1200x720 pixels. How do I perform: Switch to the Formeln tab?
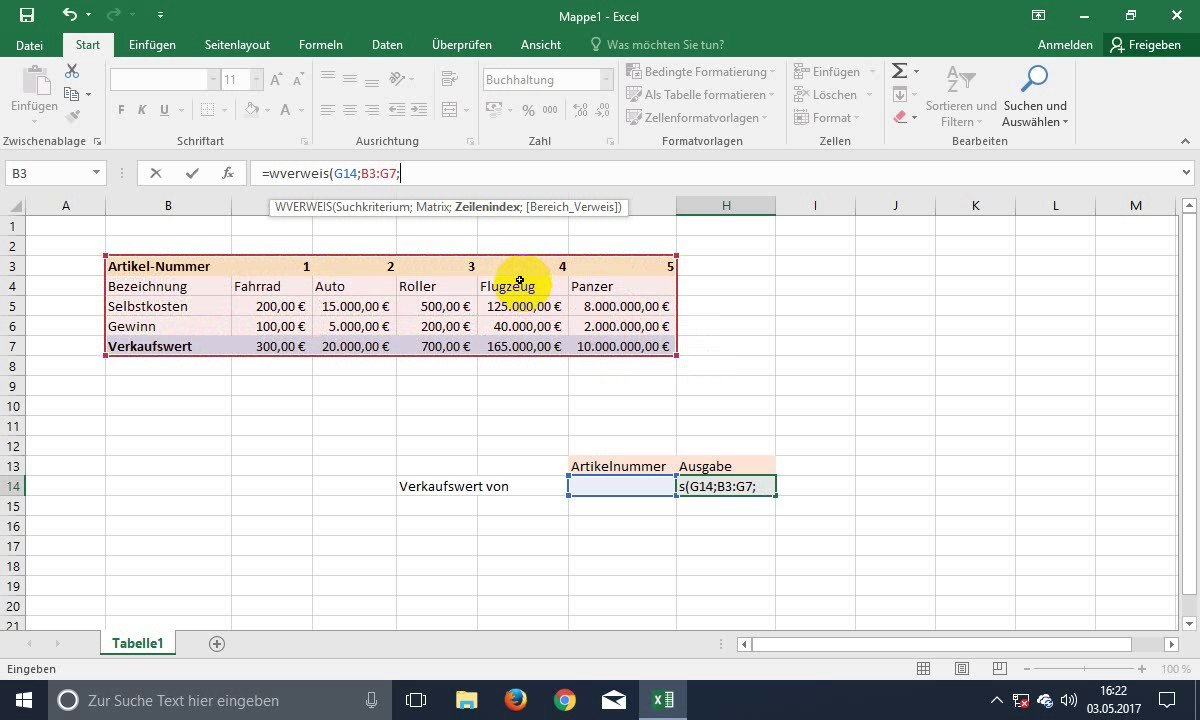(320, 45)
